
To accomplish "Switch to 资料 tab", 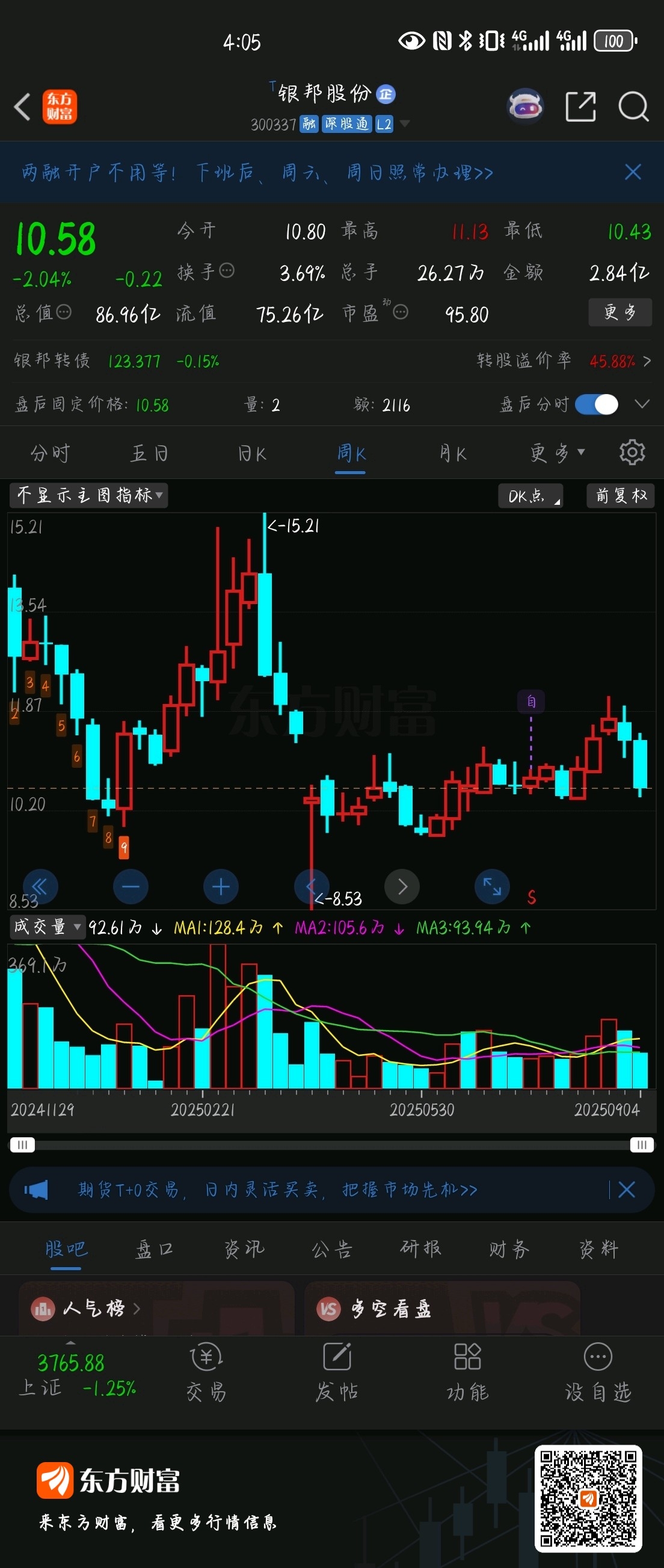I will pos(598,1249).
